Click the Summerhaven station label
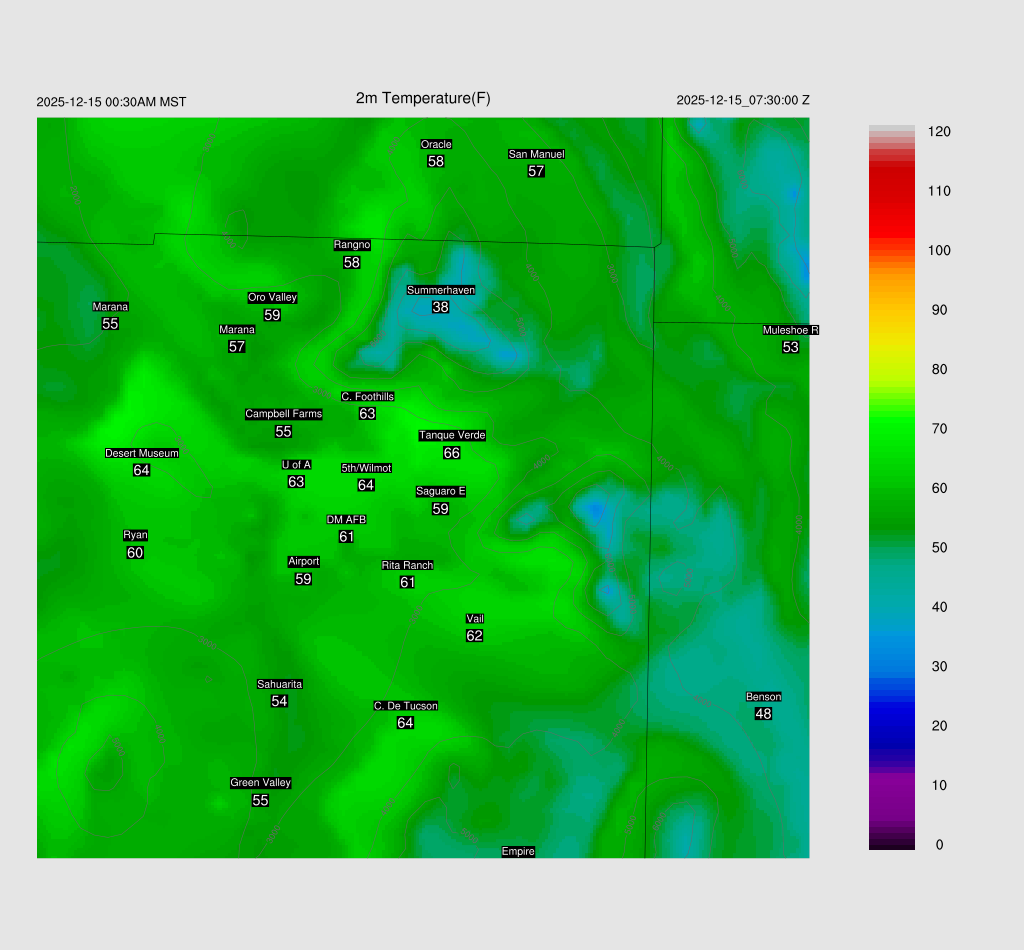This screenshot has height=950, width=1024. tap(440, 290)
